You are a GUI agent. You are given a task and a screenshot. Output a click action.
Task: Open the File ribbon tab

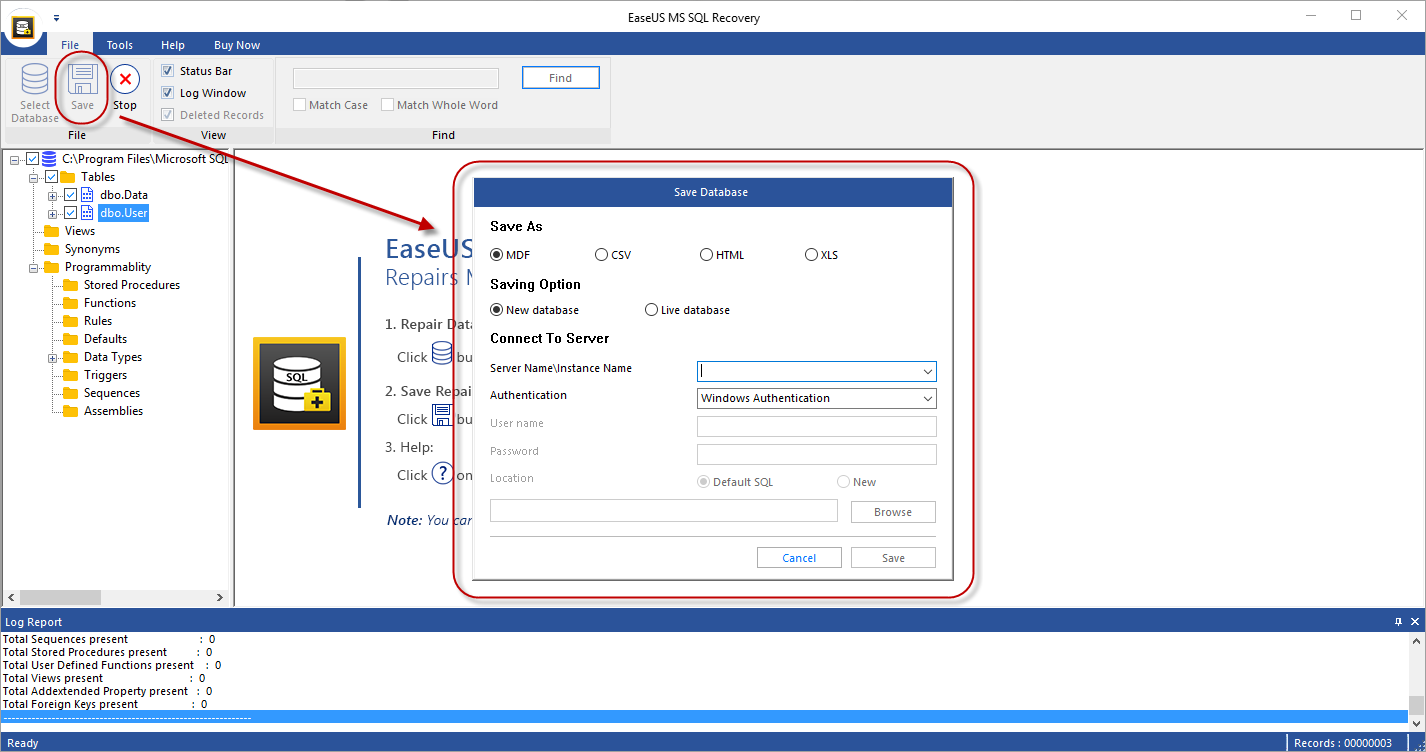[70, 45]
